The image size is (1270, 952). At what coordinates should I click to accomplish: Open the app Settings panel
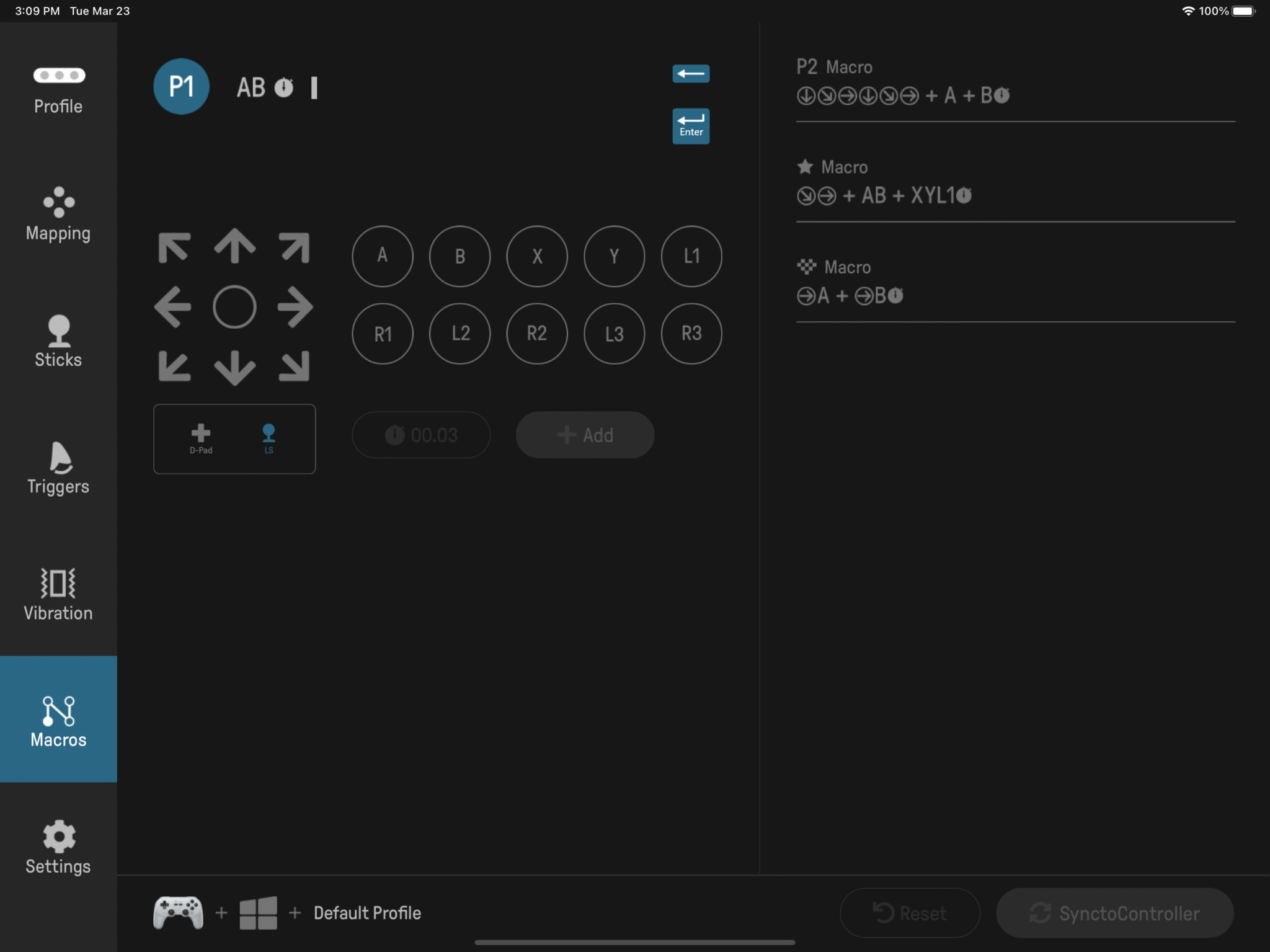tap(58, 847)
